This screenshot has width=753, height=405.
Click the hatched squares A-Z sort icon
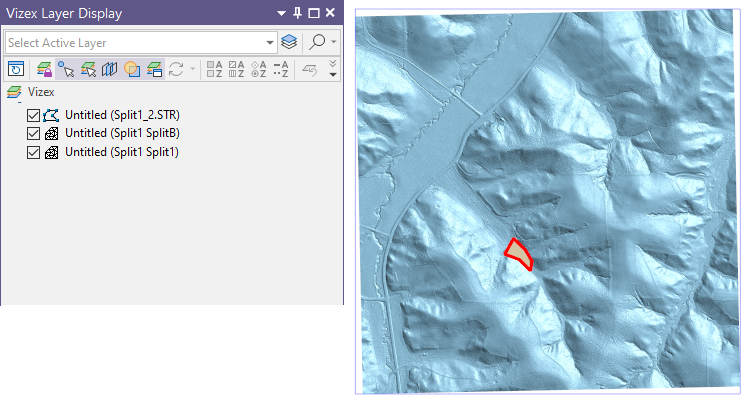[x=236, y=70]
